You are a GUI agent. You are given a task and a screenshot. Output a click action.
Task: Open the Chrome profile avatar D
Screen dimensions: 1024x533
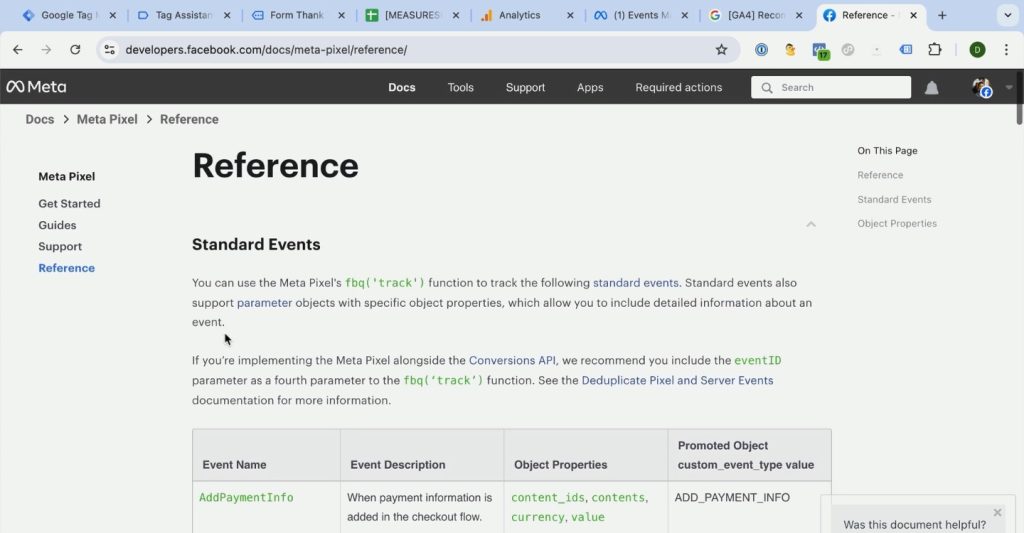tap(977, 50)
